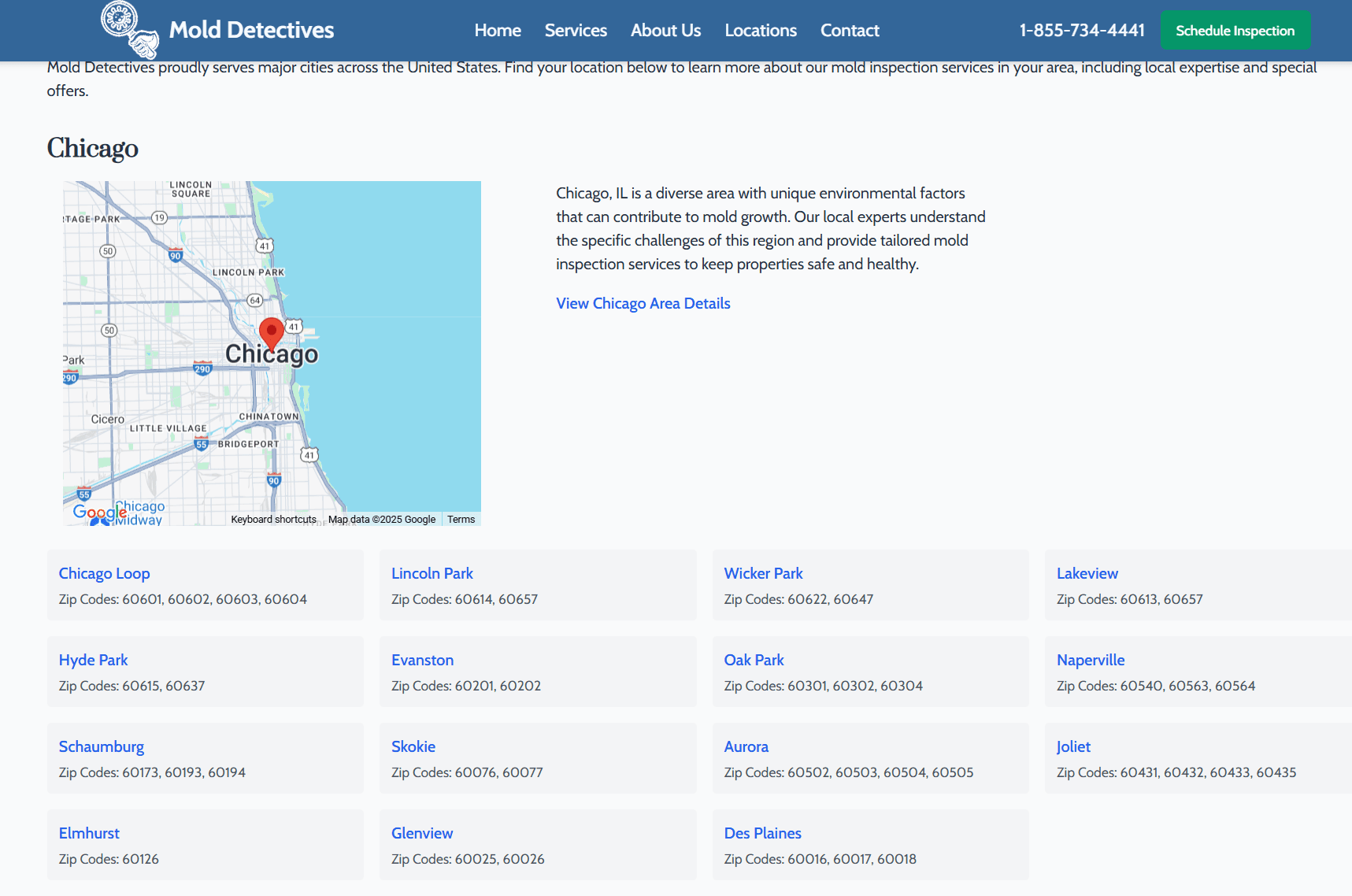Open the Chicago Loop neighborhood link
This screenshot has width=1352, height=896.
(x=104, y=573)
